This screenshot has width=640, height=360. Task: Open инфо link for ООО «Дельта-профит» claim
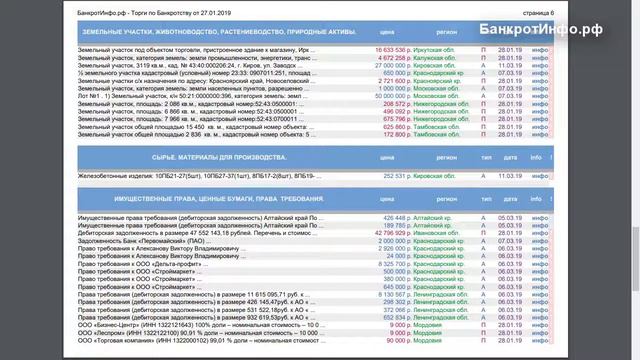coord(540,264)
